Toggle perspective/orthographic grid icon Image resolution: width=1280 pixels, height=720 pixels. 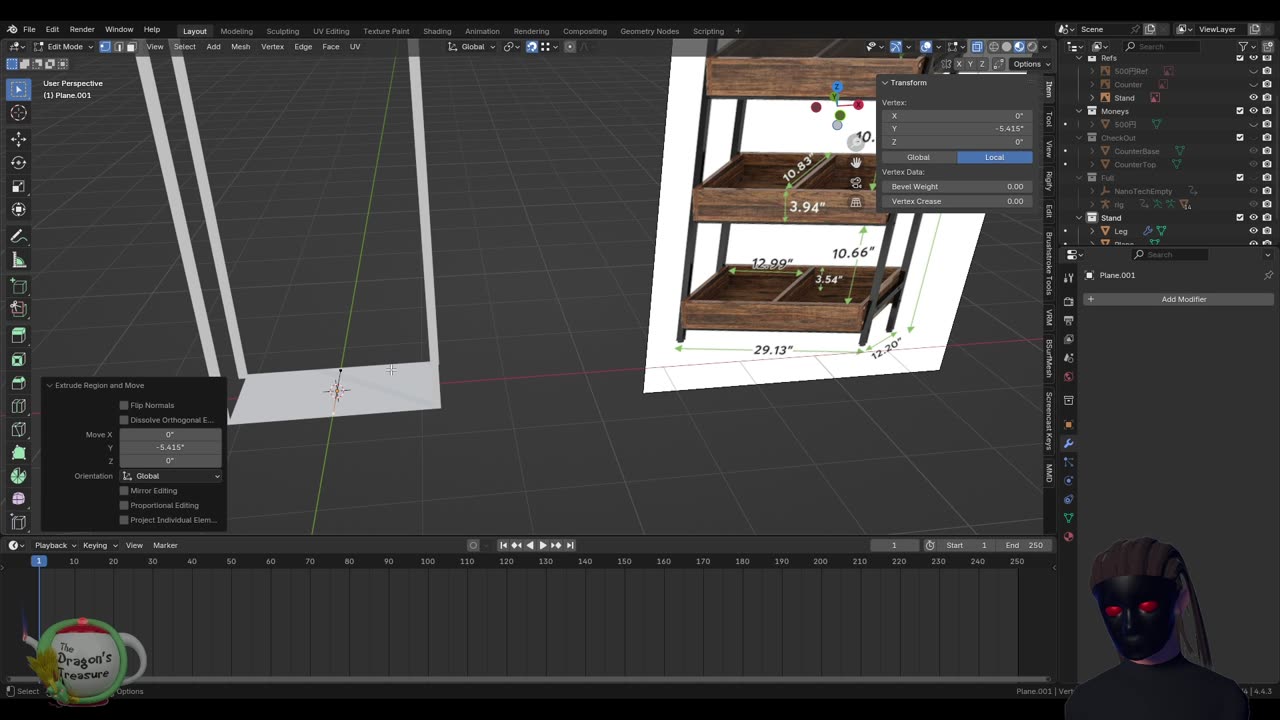tap(856, 202)
